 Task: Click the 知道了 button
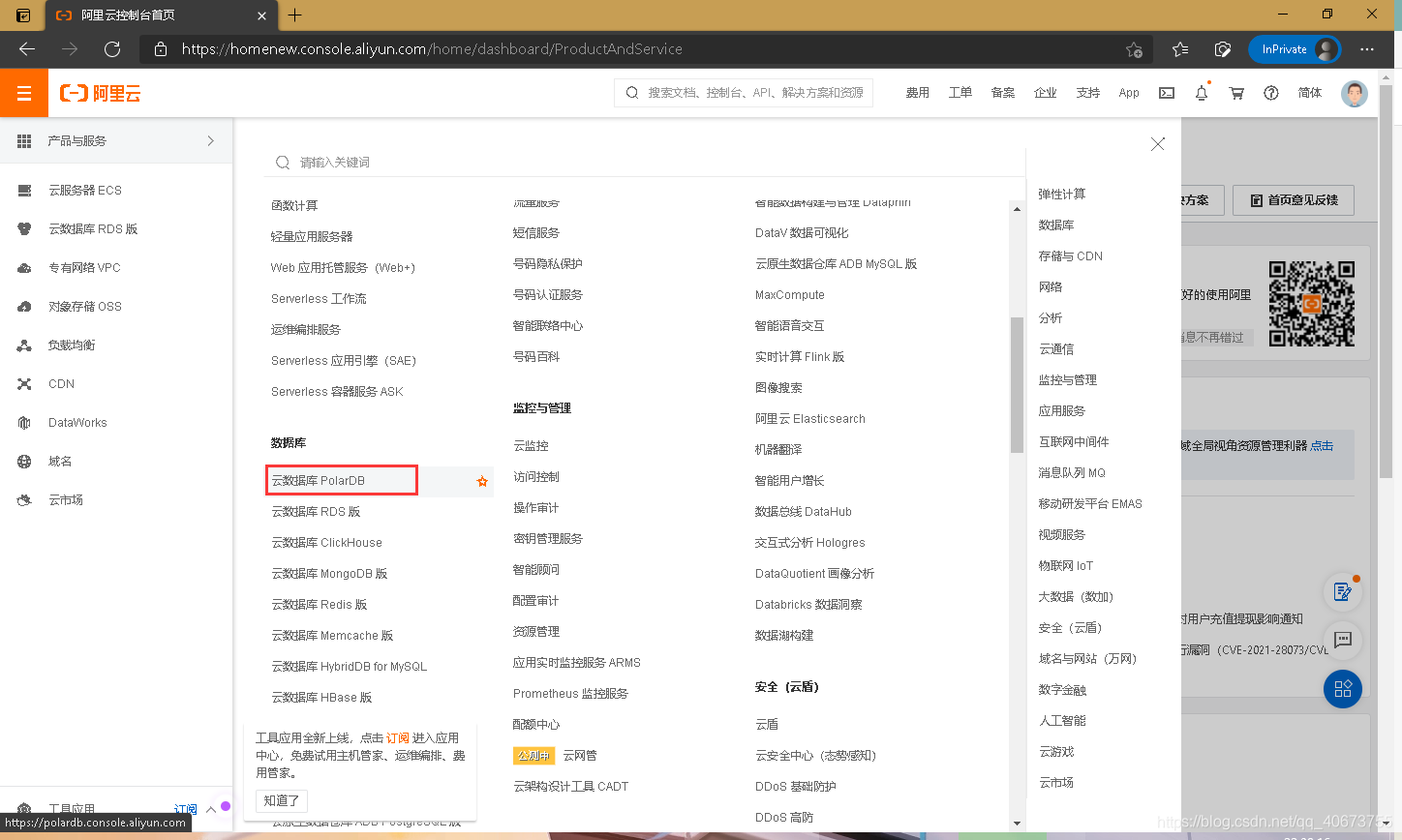pos(282,801)
